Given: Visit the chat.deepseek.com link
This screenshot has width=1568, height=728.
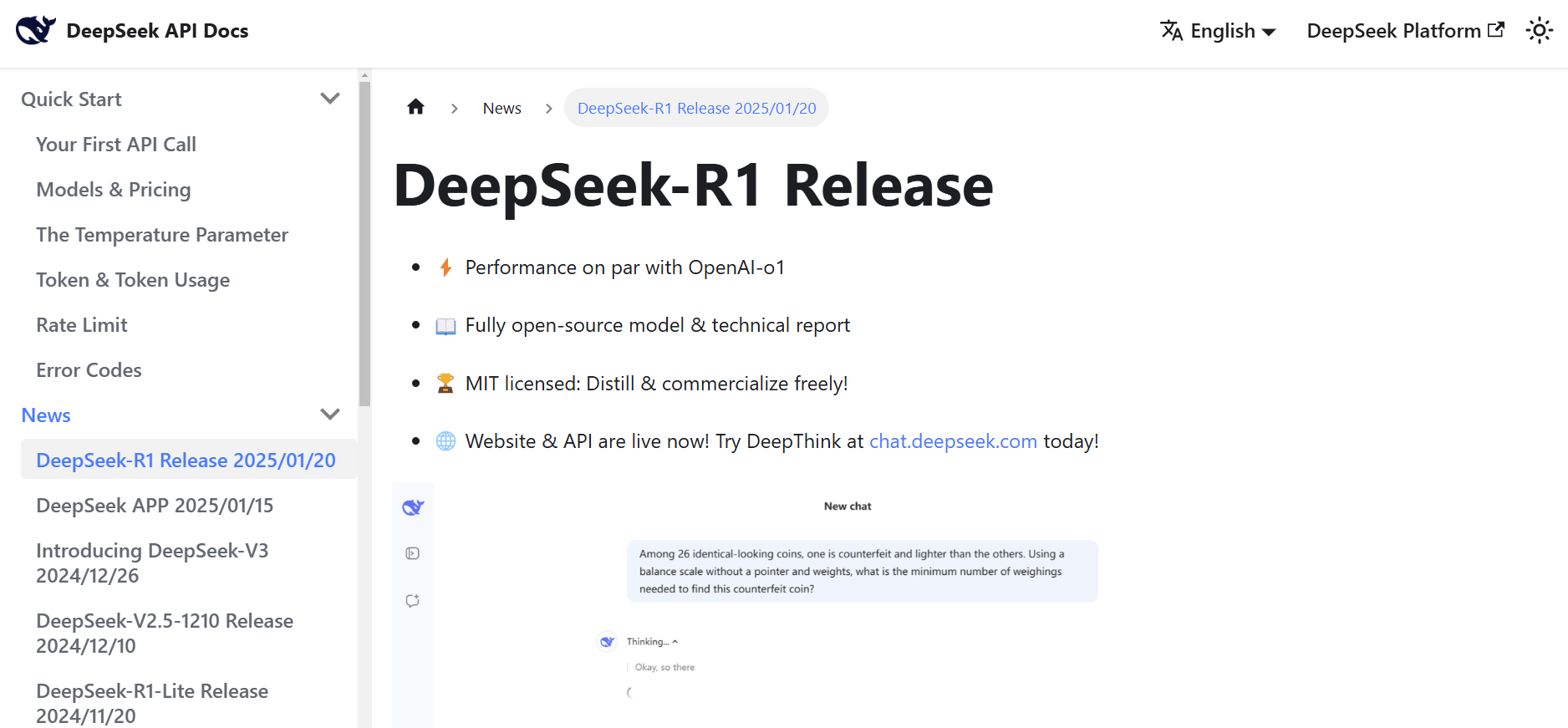Looking at the screenshot, I should click(x=953, y=441).
